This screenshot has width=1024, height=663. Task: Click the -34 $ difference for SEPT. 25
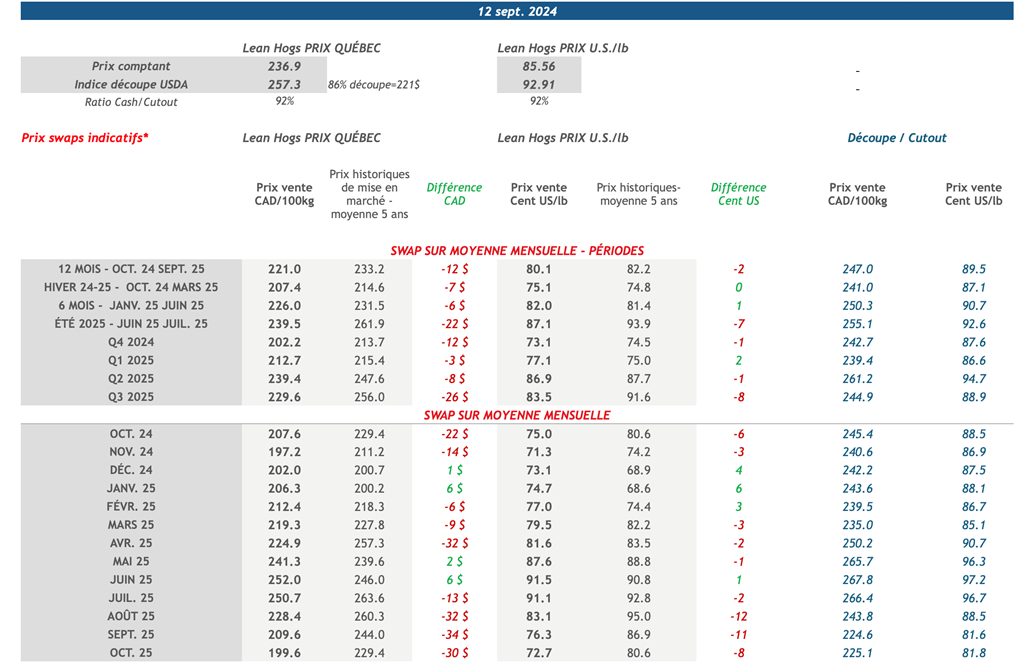[x=454, y=635]
